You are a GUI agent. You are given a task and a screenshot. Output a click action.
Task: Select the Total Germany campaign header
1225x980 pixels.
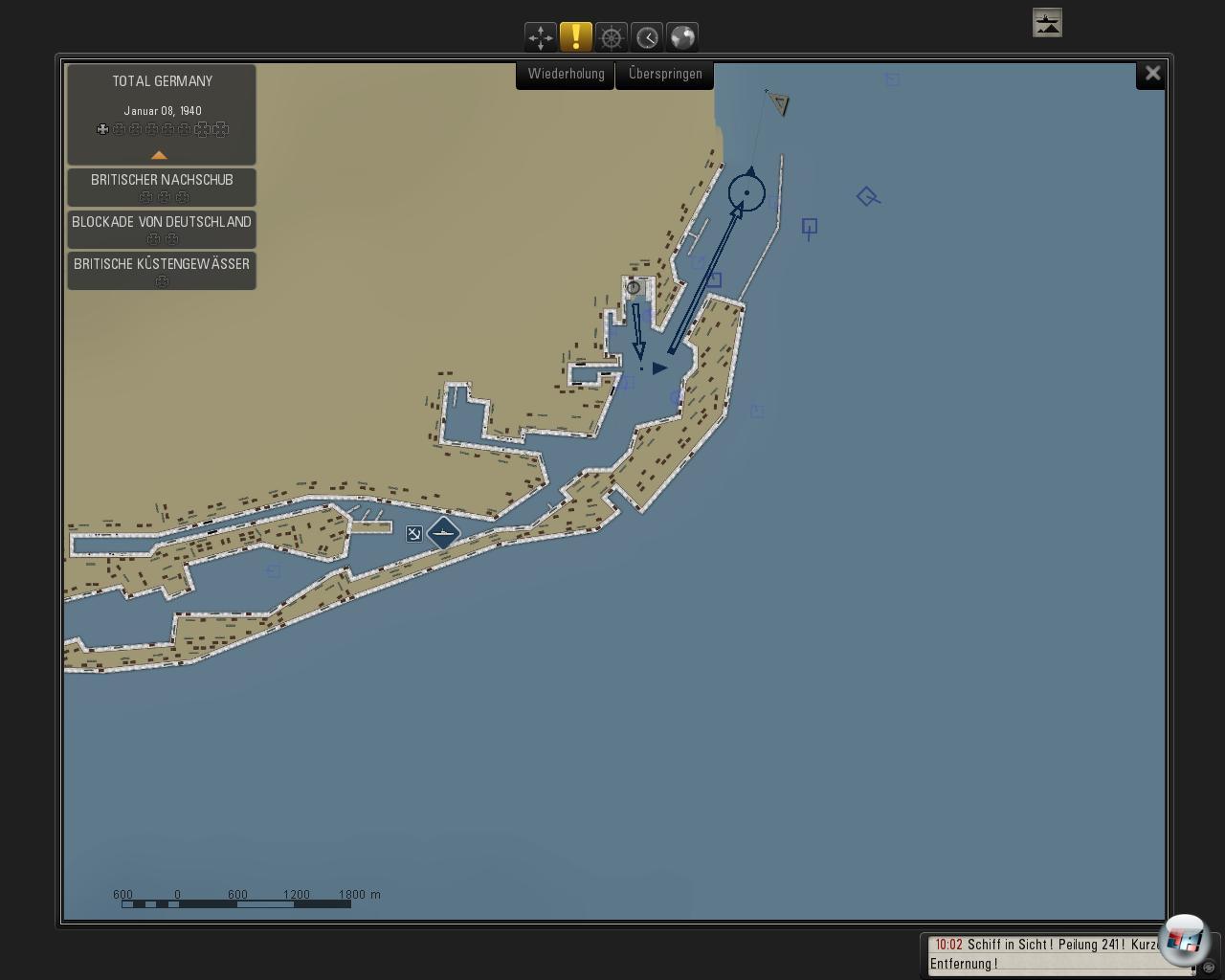[x=162, y=82]
